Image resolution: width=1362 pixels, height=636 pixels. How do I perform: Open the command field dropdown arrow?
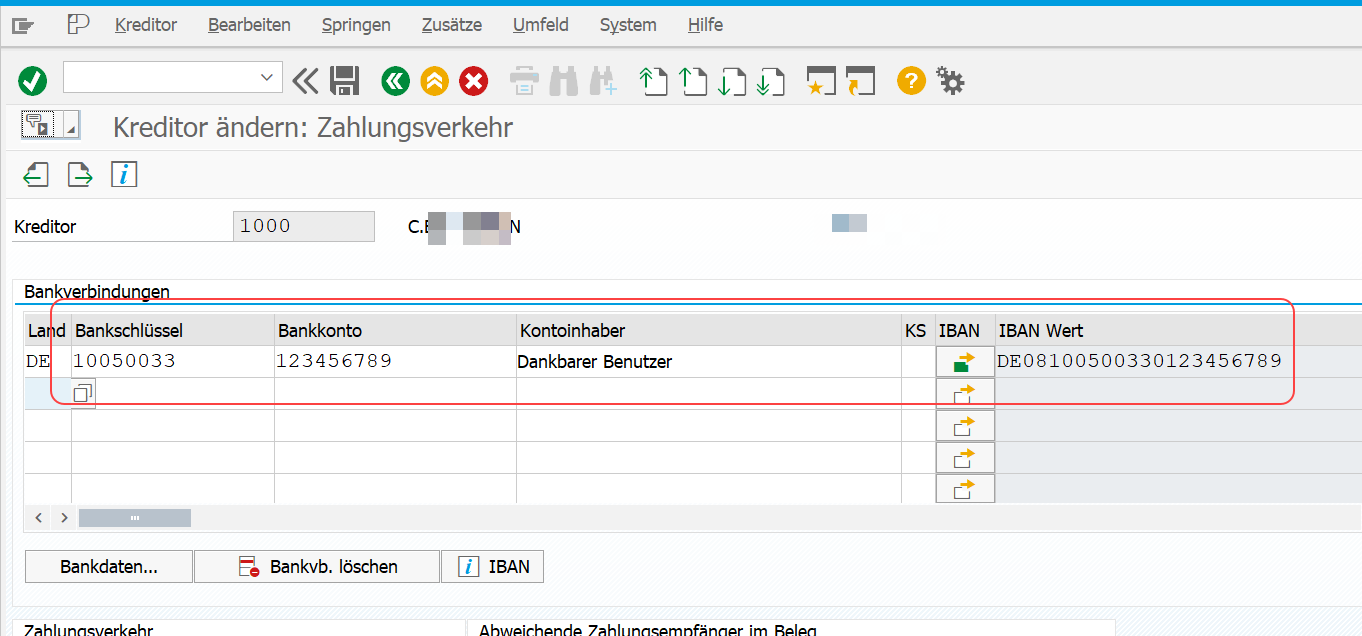[266, 77]
